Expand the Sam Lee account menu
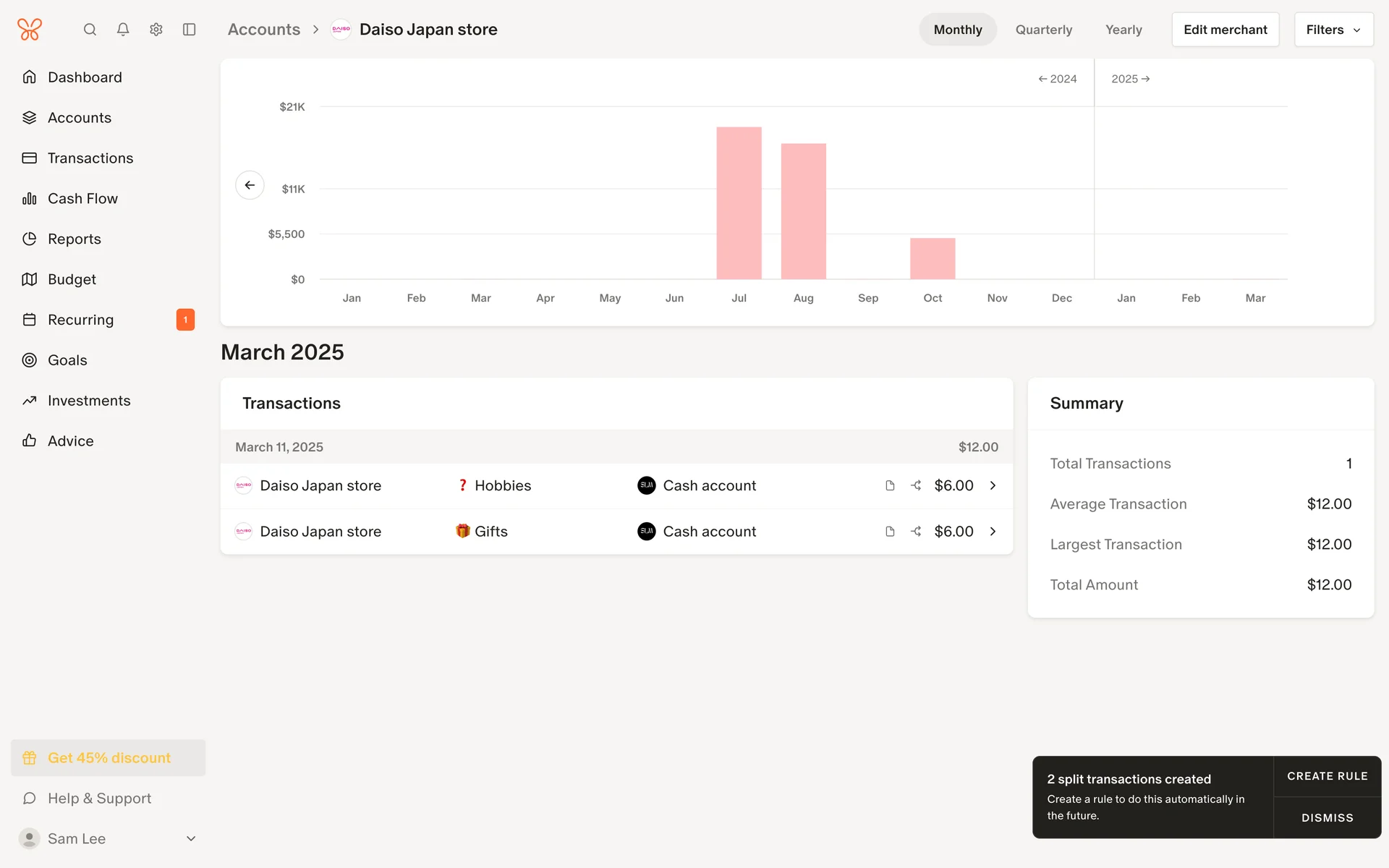Viewport: 1389px width, 868px height. (x=191, y=838)
